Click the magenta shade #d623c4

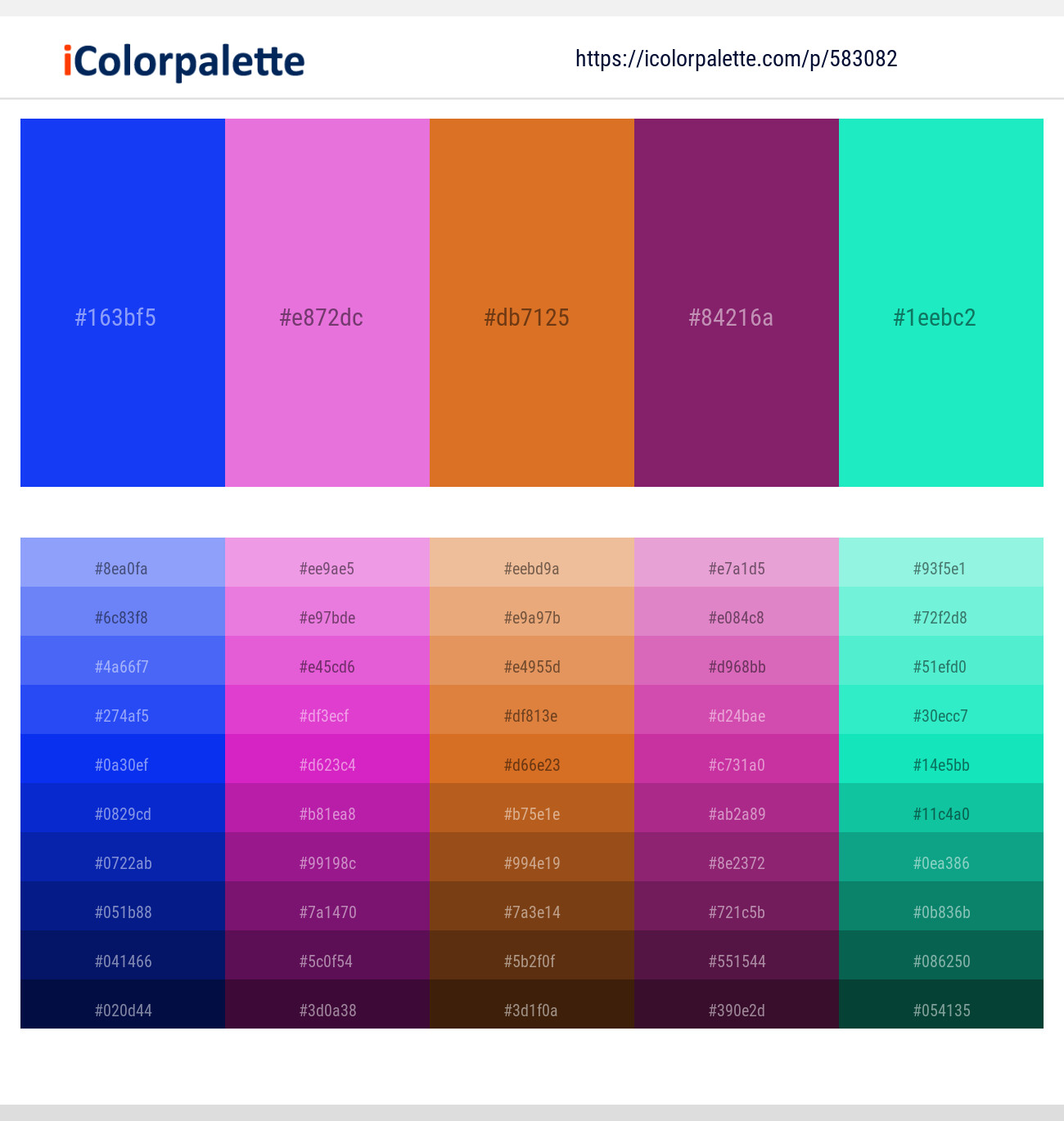[327, 764]
